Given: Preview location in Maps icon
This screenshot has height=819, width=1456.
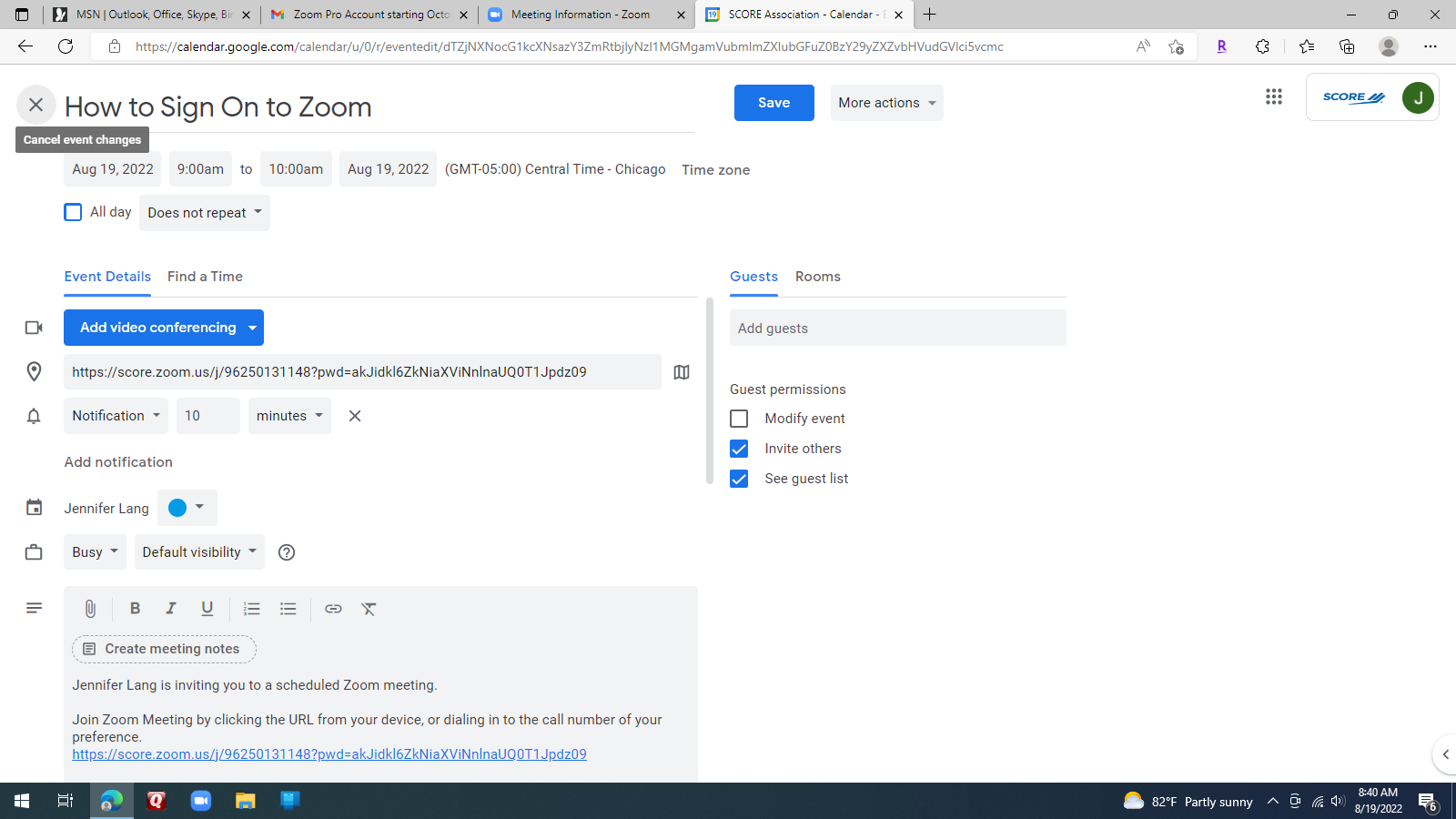Looking at the screenshot, I should click(x=682, y=372).
